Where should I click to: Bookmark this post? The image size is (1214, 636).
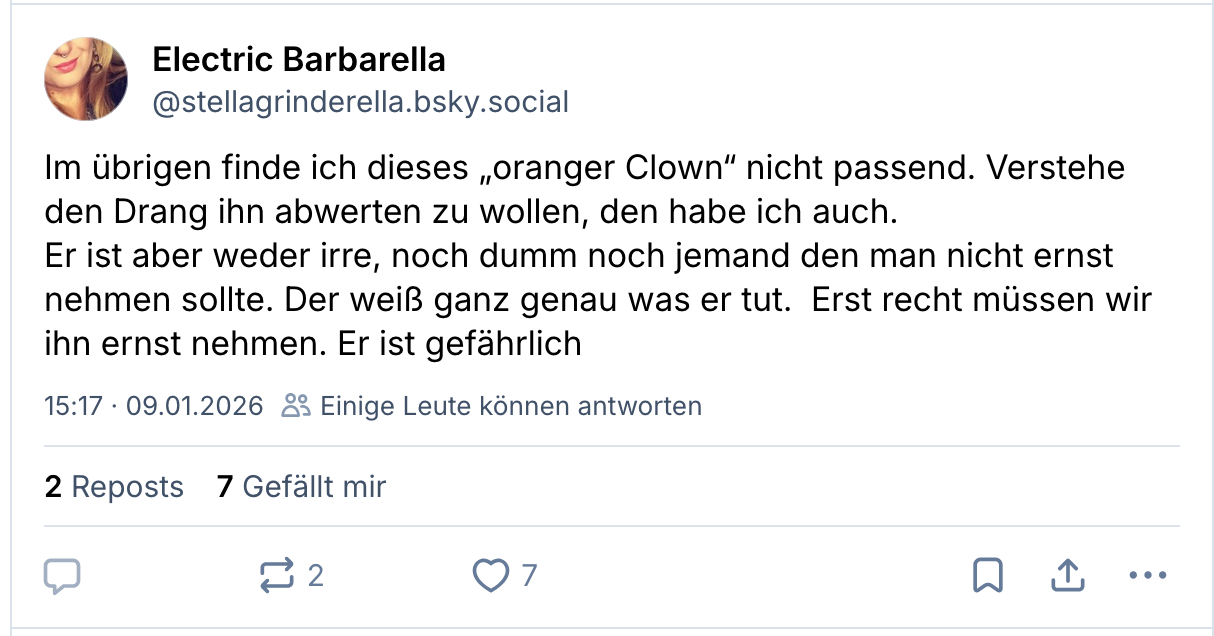pos(988,575)
